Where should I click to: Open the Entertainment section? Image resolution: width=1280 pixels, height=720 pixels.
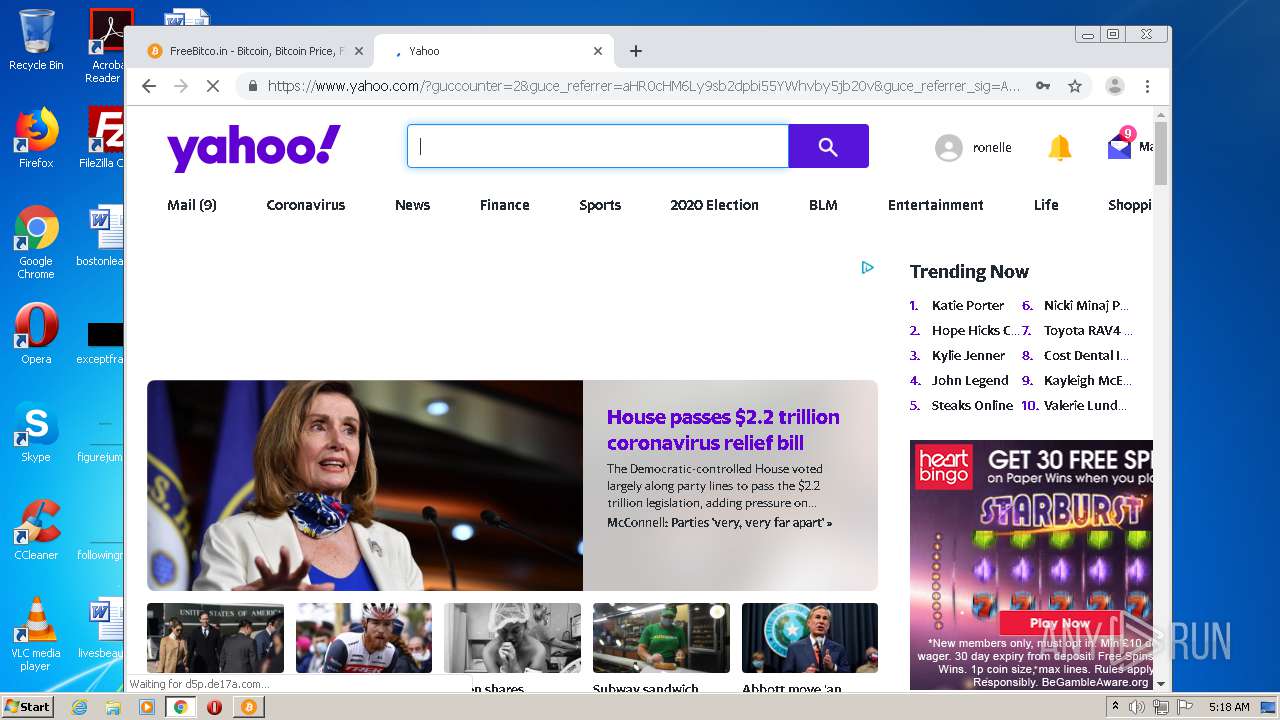[x=936, y=205]
